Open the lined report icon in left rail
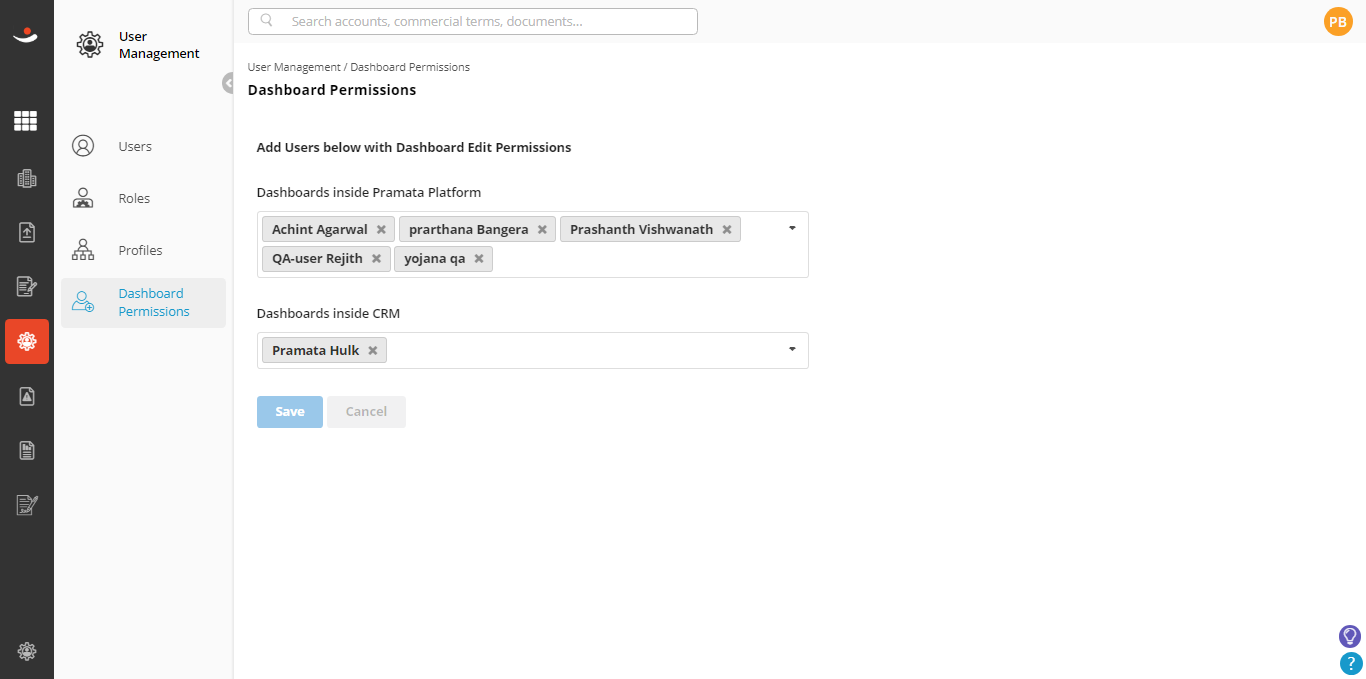 click(26, 450)
